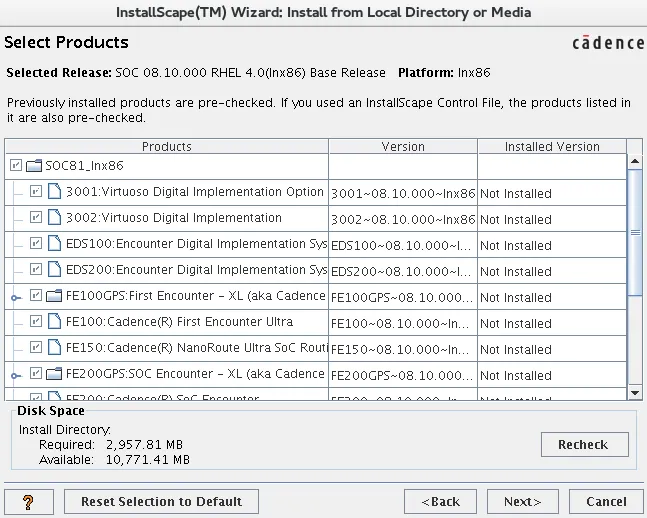This screenshot has height=518, width=647.
Task: Click Reset Selection to Default button
Action: click(x=161, y=501)
